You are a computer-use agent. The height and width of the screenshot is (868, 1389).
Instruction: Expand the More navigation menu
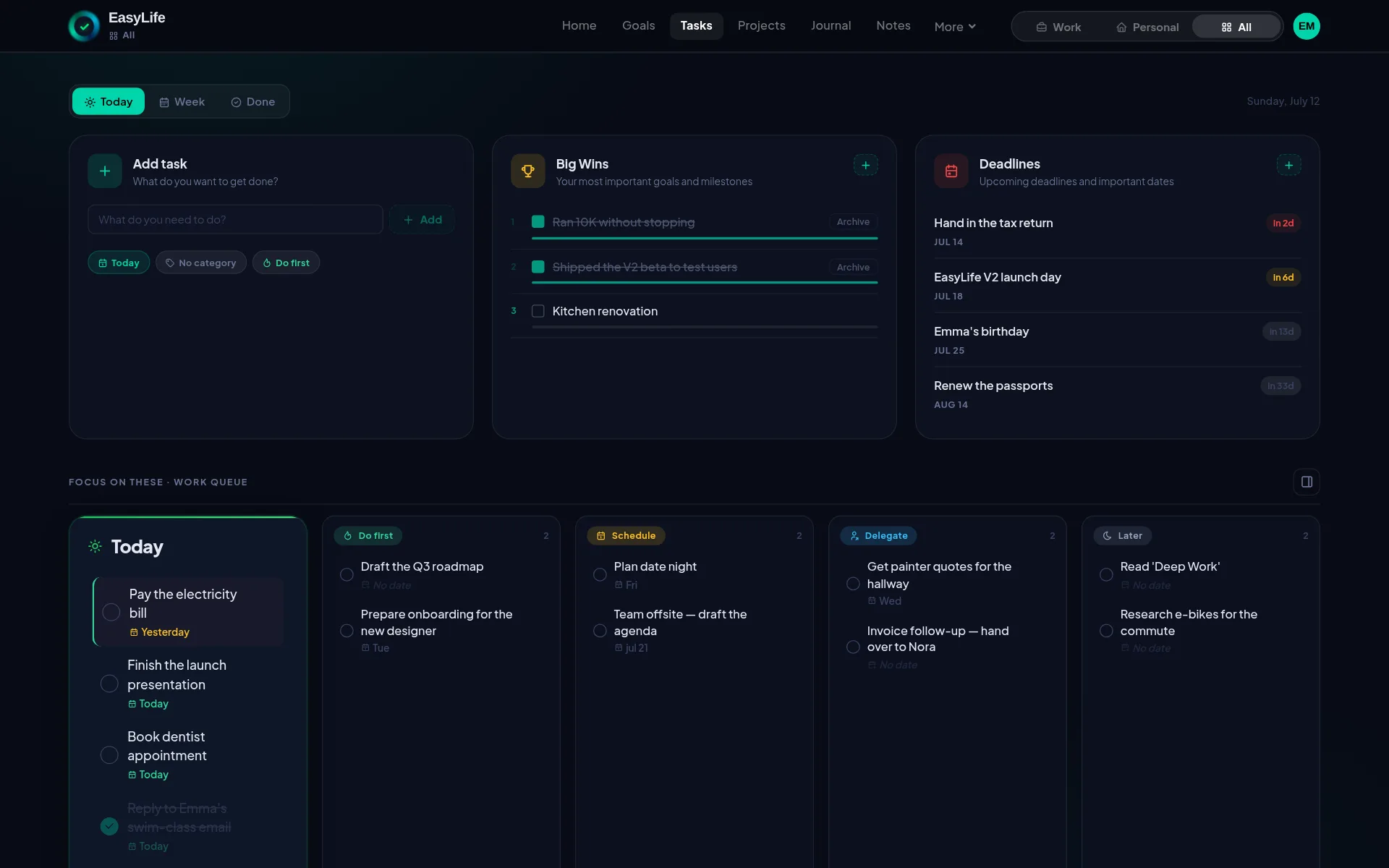pos(955,27)
